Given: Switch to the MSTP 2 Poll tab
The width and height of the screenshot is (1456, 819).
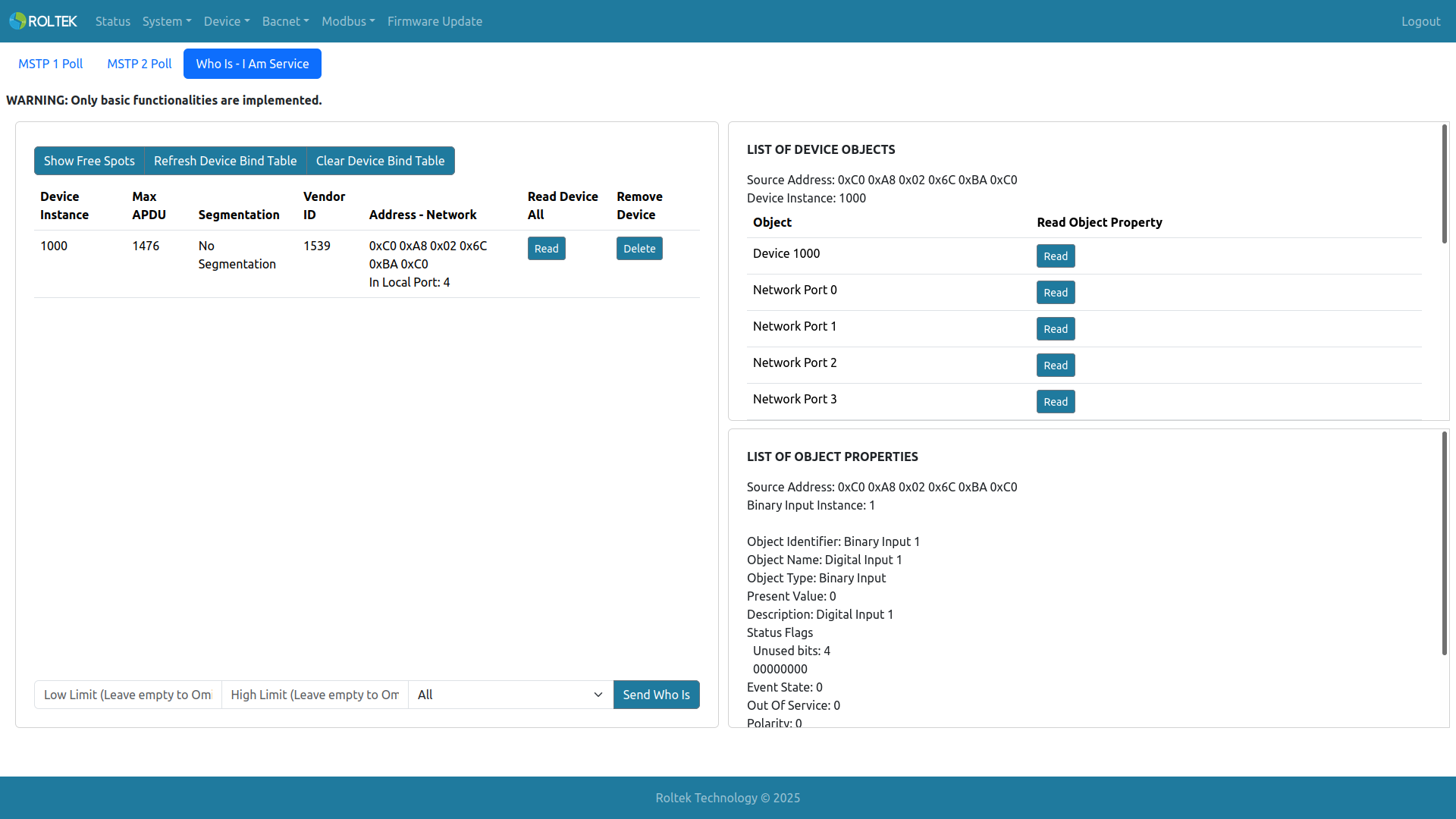Looking at the screenshot, I should click(140, 64).
